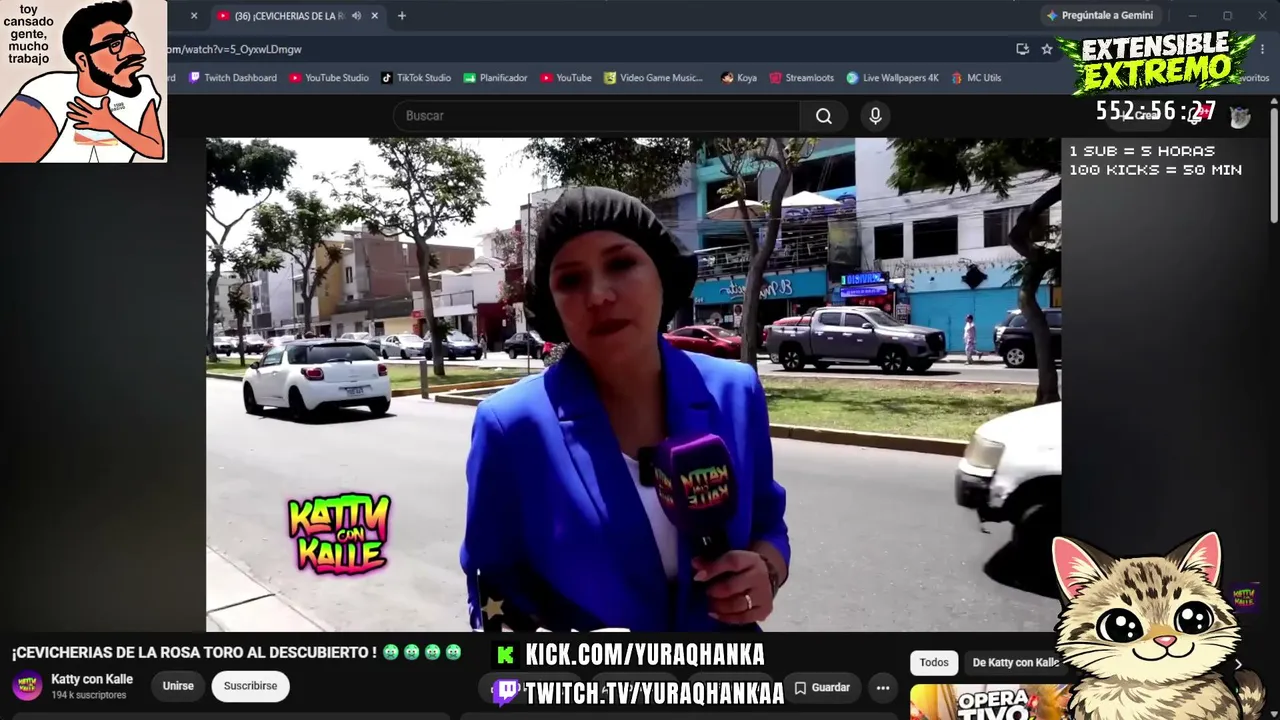Open the TikTok Studio bookmark
The height and width of the screenshot is (720, 1280).
[x=416, y=78]
